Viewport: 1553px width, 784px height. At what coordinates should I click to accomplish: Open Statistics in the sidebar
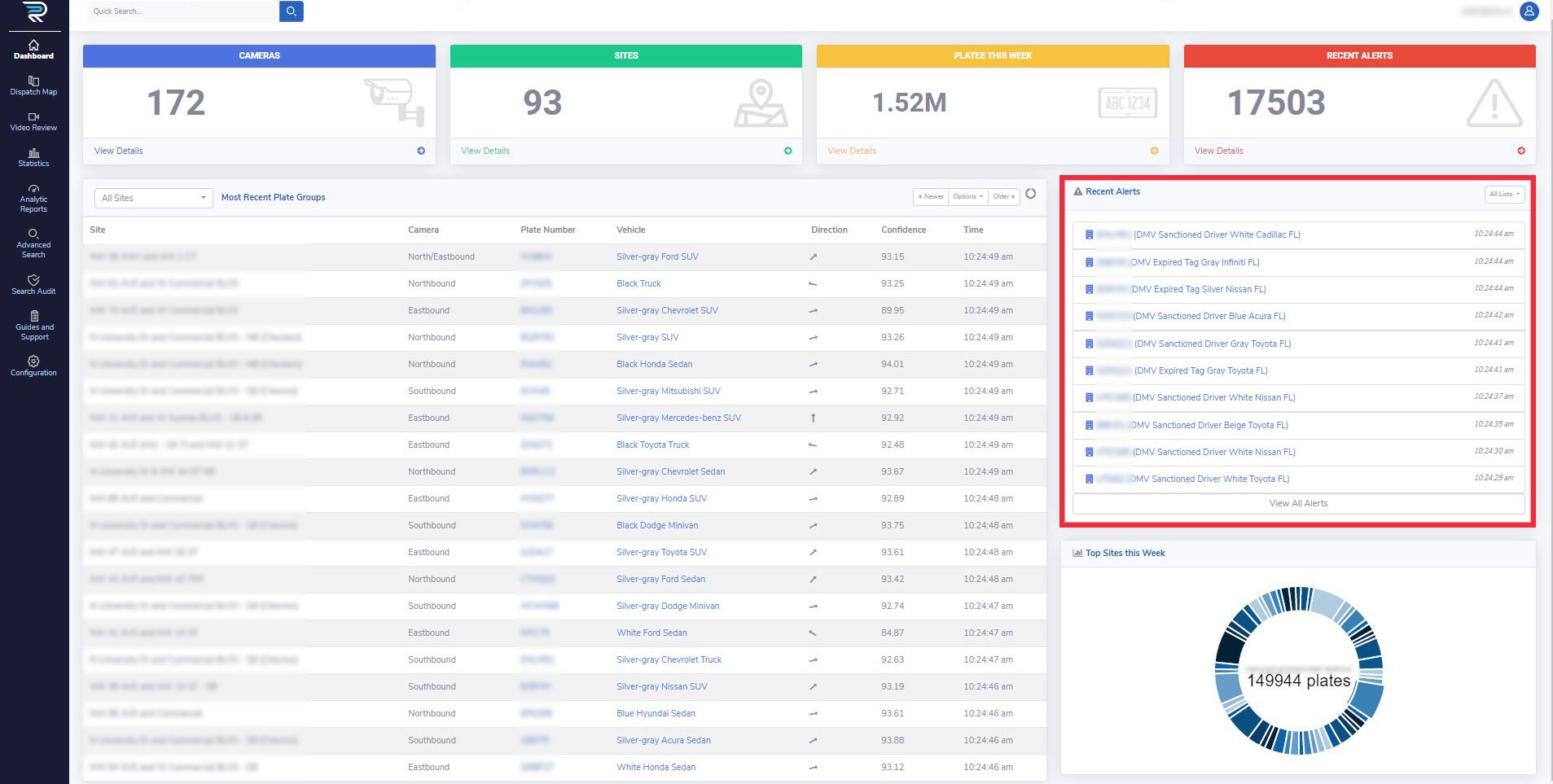point(33,157)
